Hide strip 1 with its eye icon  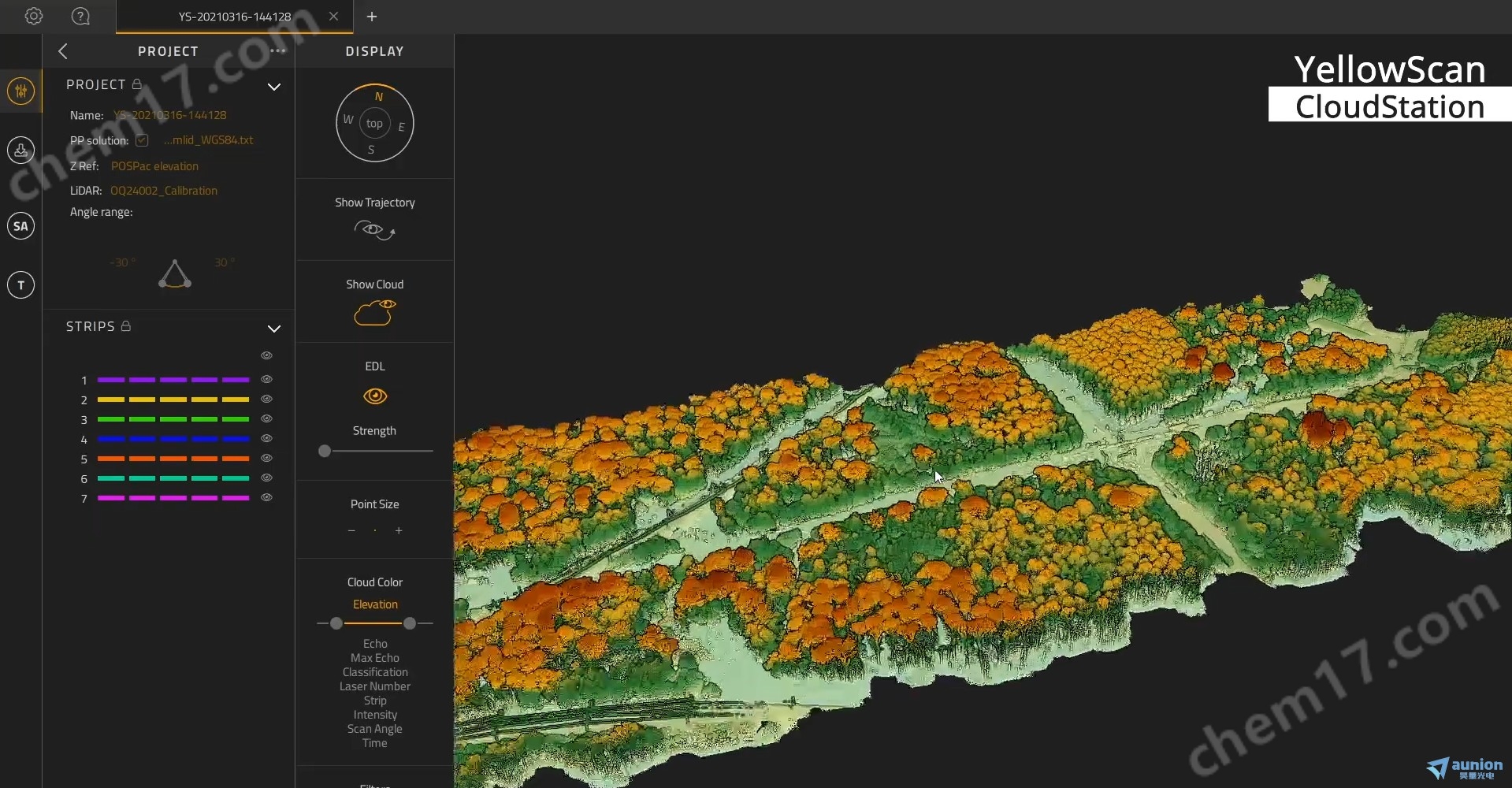click(266, 379)
